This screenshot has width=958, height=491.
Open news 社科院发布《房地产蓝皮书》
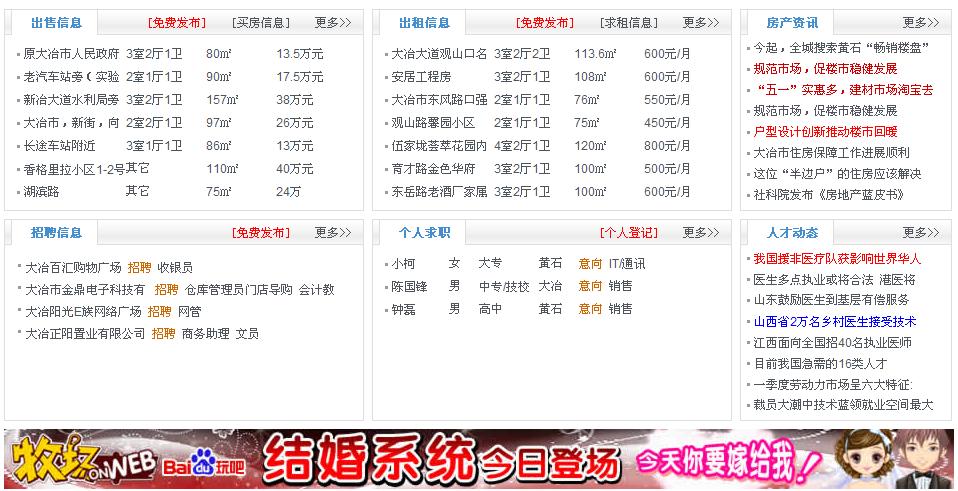(x=828, y=195)
